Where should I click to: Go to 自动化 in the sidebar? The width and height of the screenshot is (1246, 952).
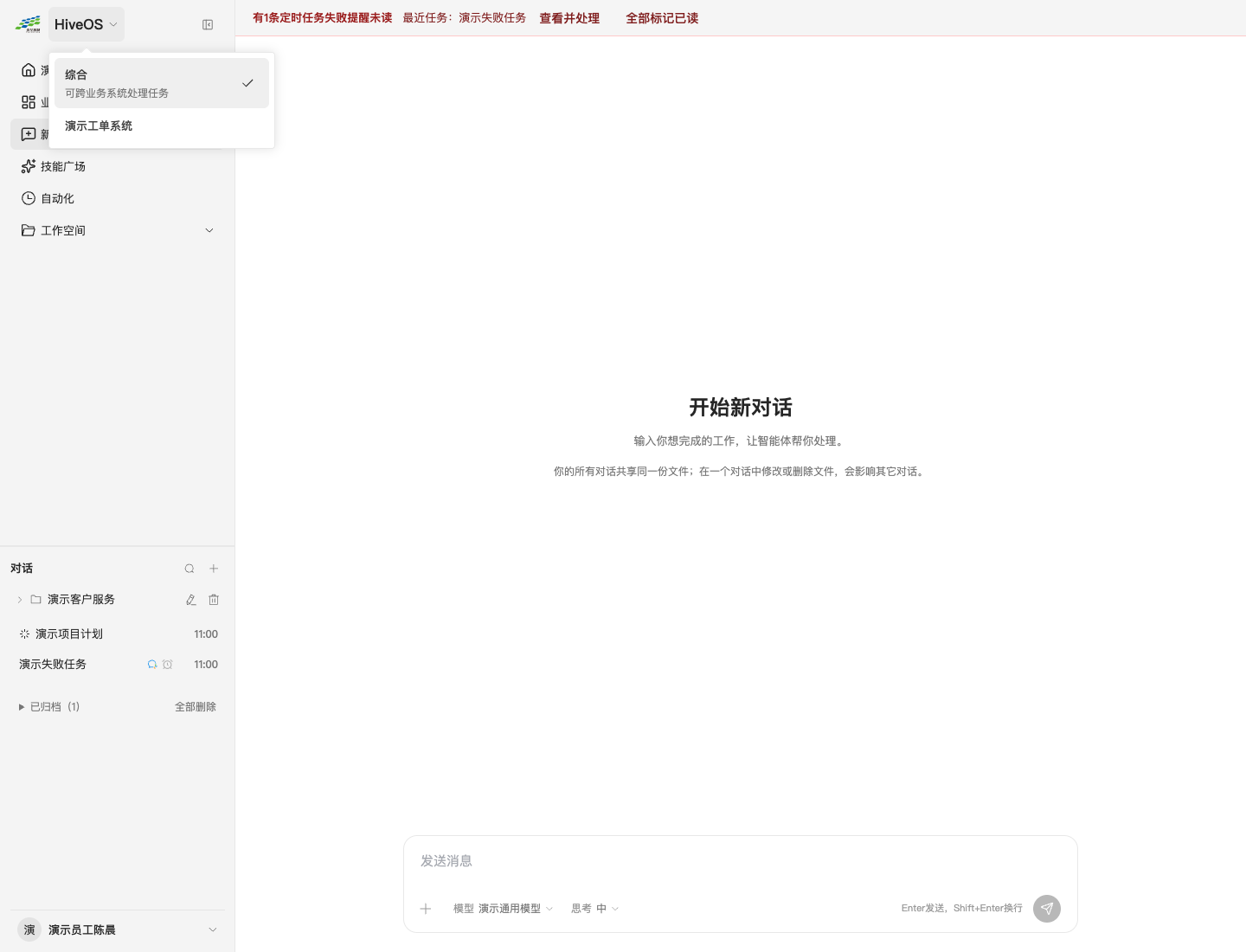pos(118,198)
